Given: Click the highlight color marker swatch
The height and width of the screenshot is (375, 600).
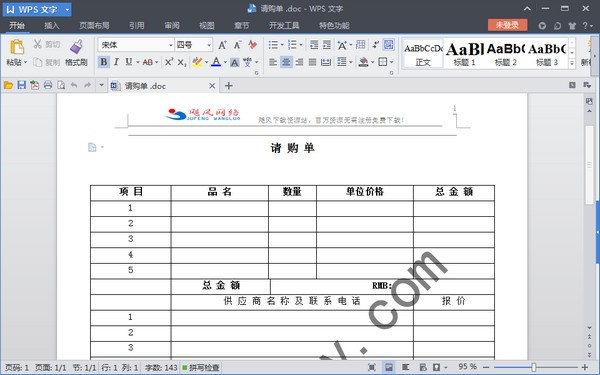Looking at the screenshot, I should 197,62.
